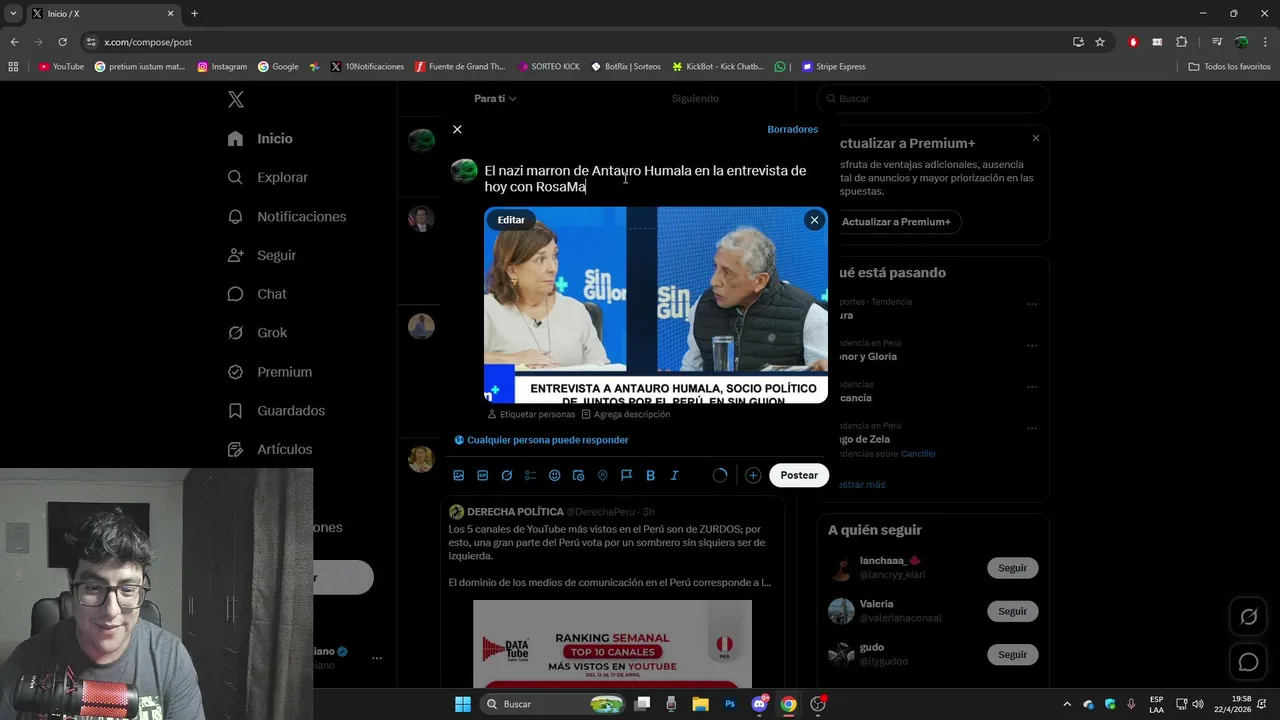Open Notificaciones in sidebar
1280x720 pixels.
click(x=287, y=216)
